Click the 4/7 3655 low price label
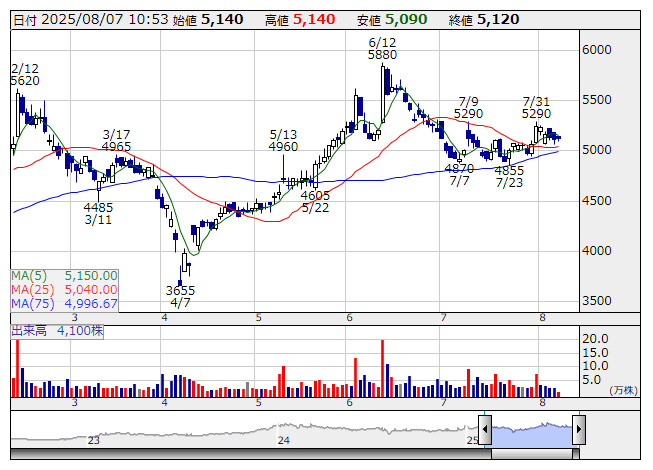 coord(181,296)
